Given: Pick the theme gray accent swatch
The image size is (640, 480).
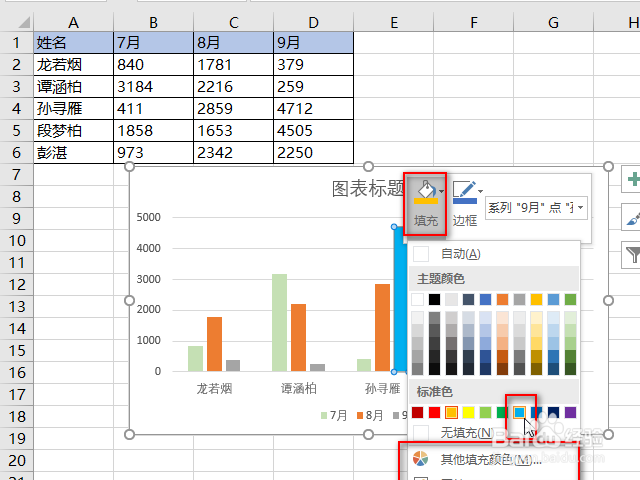Looking at the screenshot, I should click(x=519, y=300).
